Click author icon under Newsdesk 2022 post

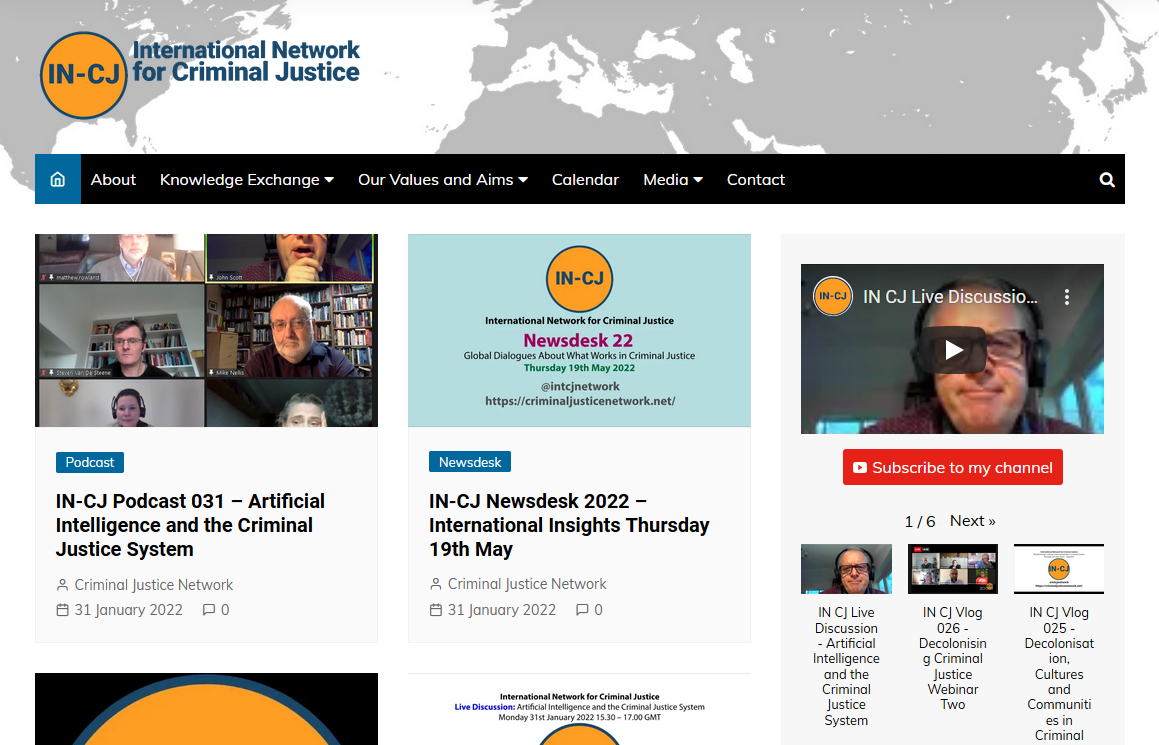pos(436,584)
